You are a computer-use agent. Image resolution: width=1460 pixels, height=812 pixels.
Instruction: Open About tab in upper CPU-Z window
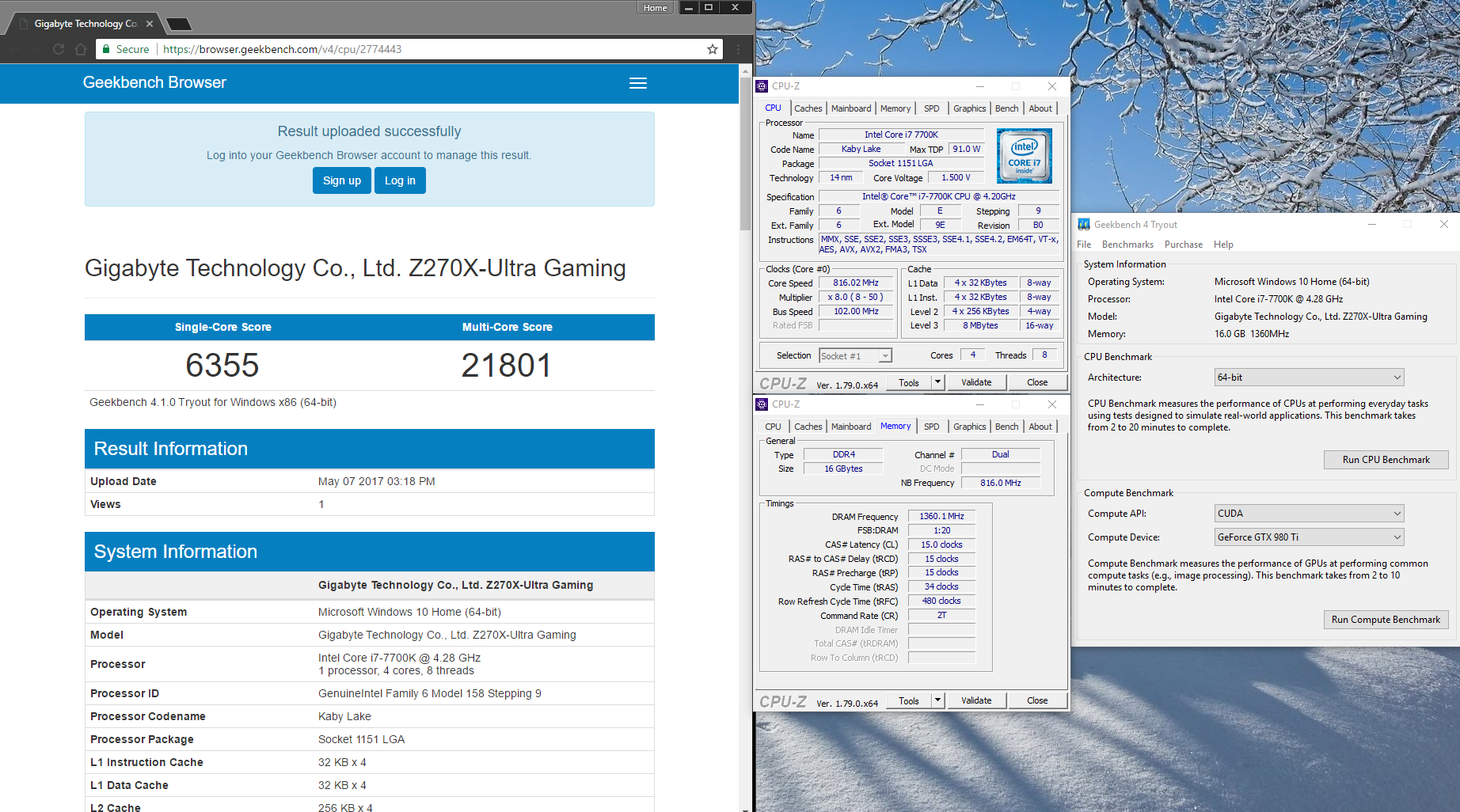pyautogui.click(x=1040, y=108)
